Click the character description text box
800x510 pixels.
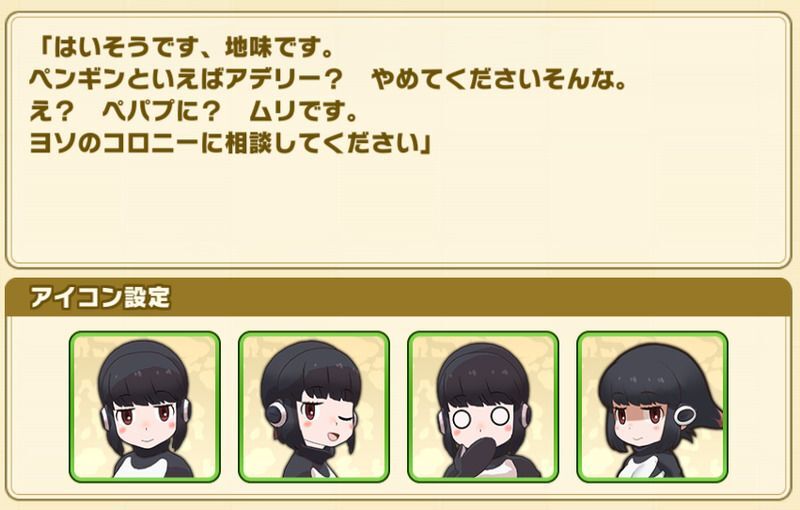[398, 140]
